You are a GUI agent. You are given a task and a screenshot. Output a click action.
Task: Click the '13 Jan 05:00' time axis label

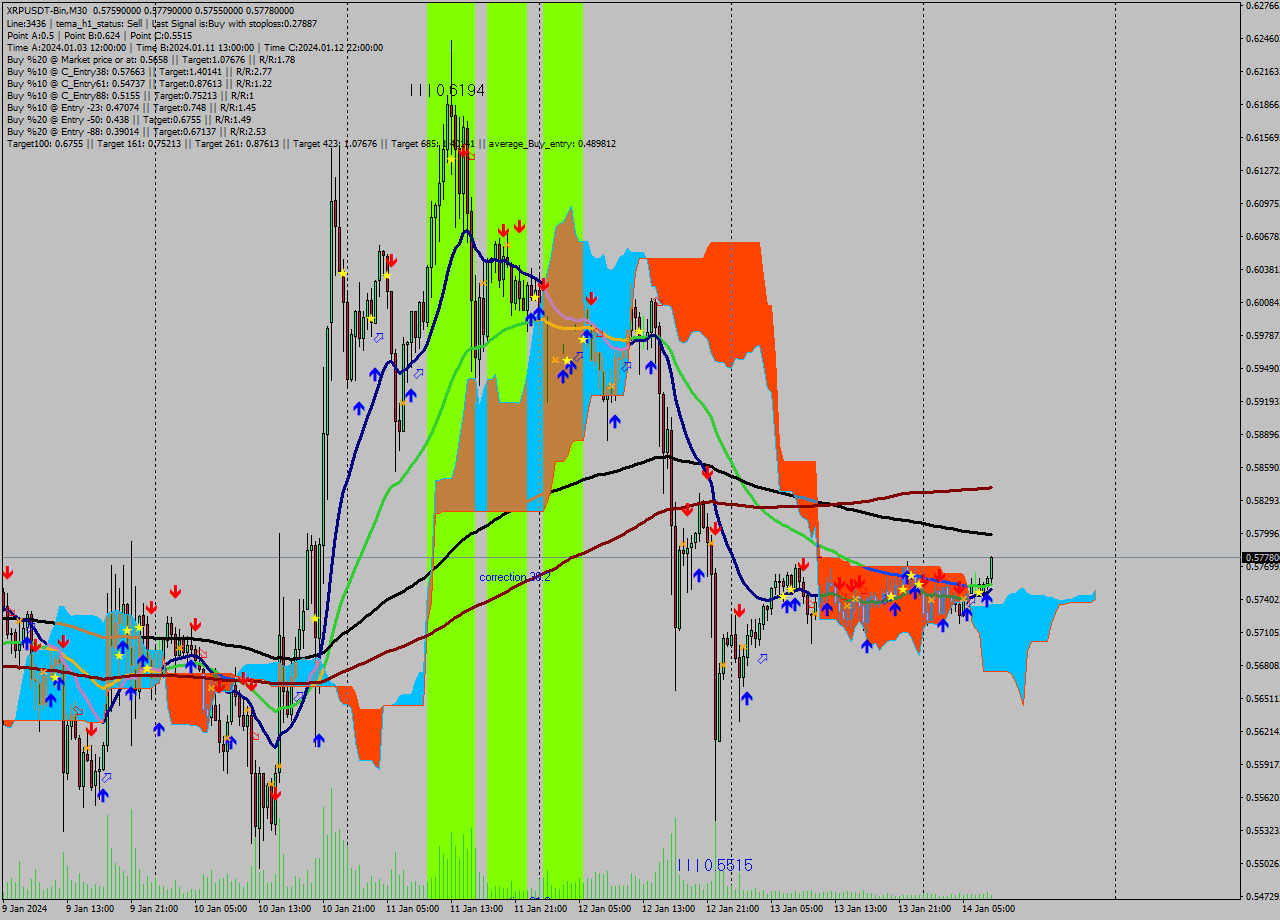795,909
